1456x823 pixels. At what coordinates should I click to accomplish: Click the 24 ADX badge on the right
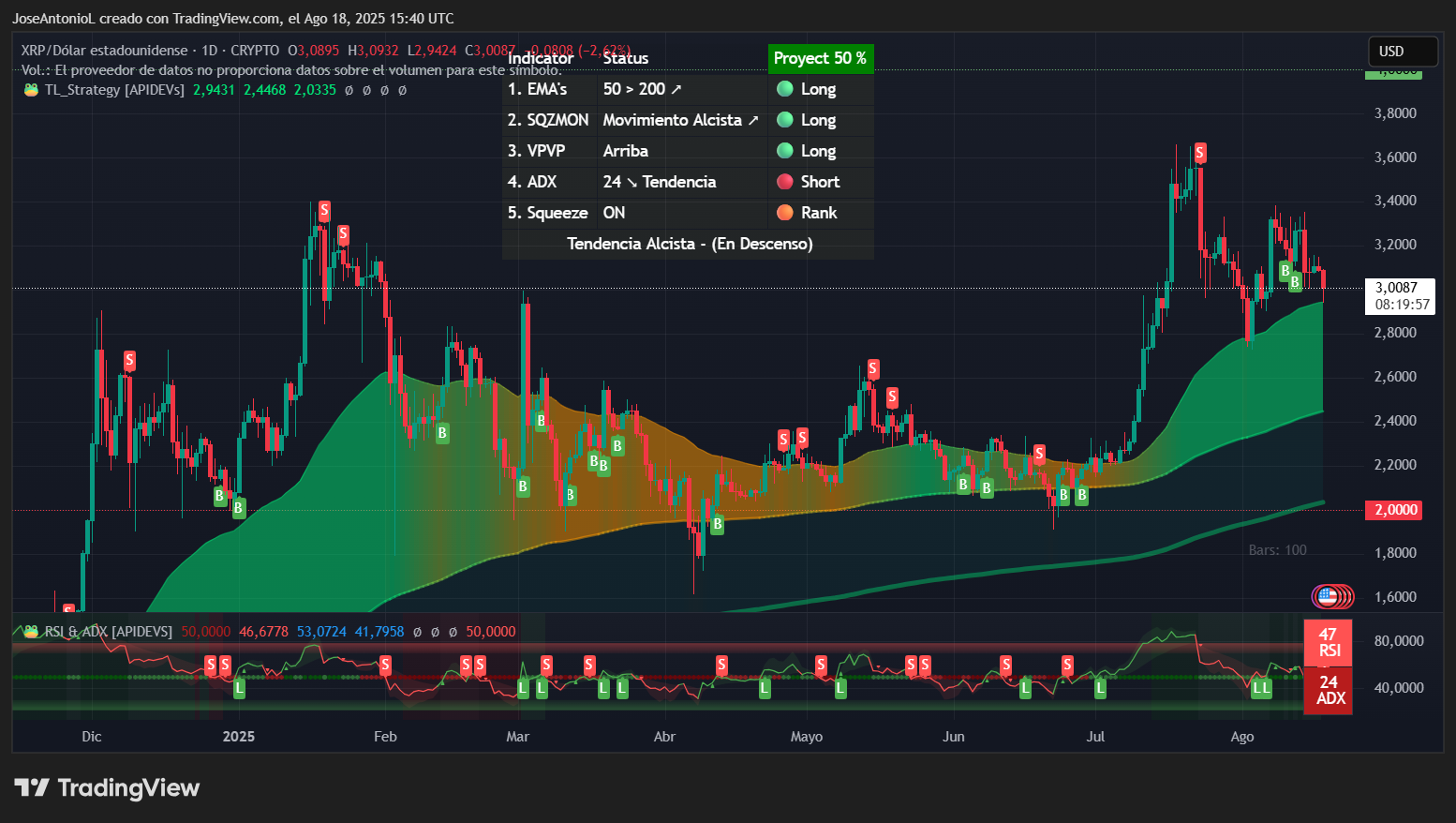tap(1328, 691)
